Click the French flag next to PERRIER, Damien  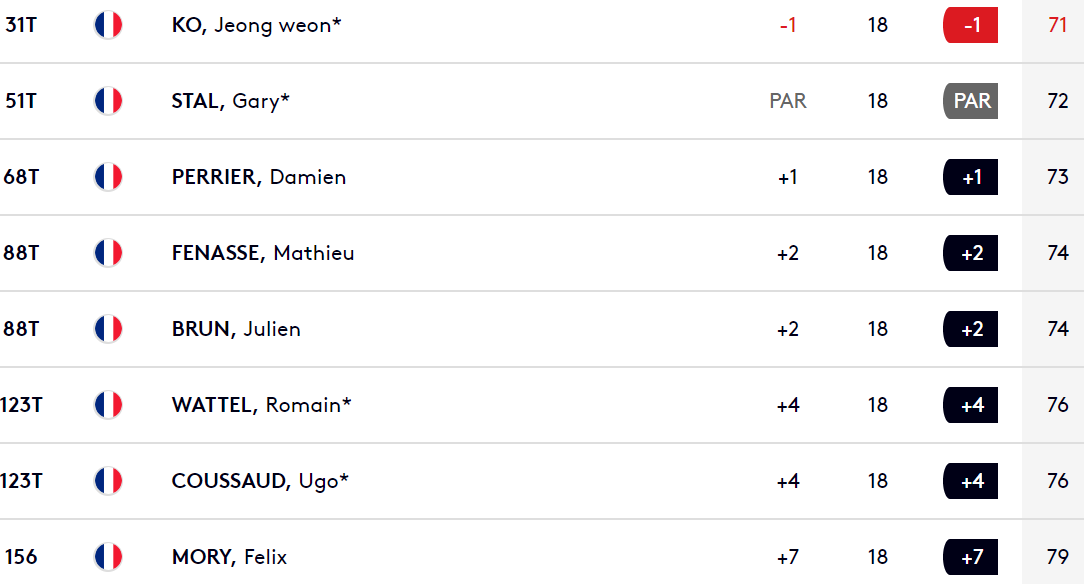click(108, 177)
